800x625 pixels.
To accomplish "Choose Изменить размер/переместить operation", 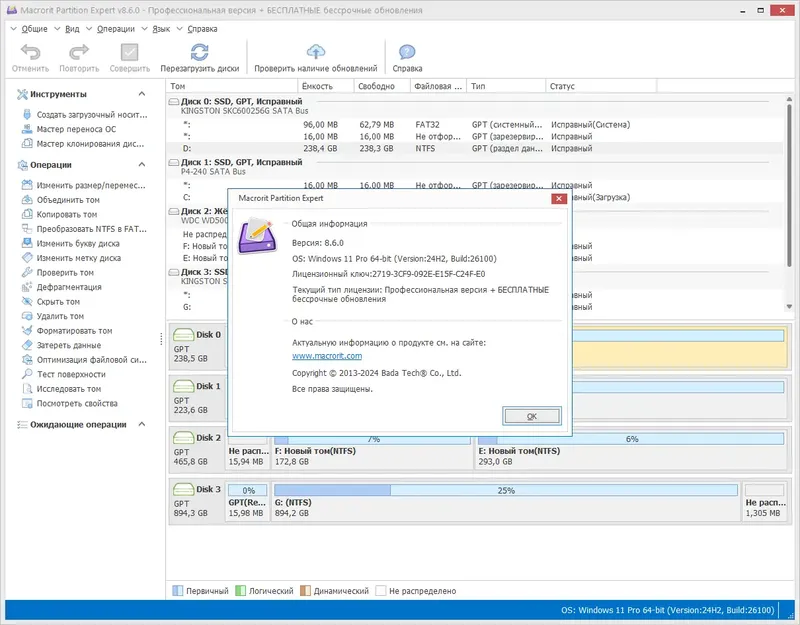I will (x=85, y=185).
